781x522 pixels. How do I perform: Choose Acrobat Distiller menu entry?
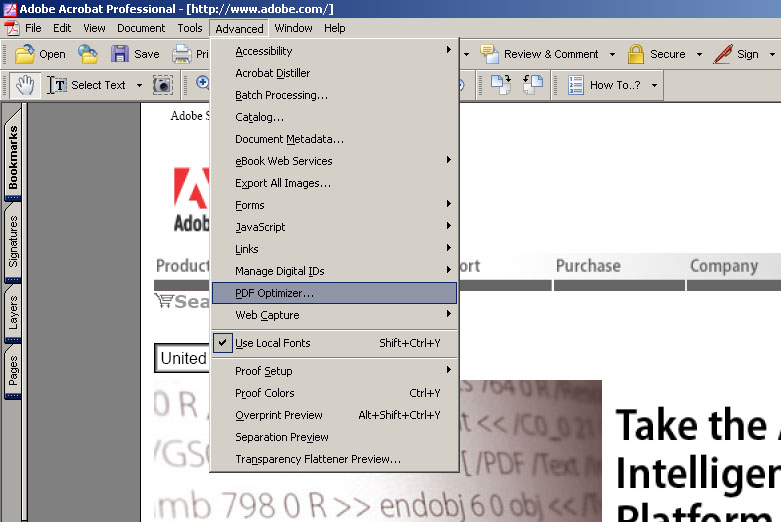(x=334, y=73)
